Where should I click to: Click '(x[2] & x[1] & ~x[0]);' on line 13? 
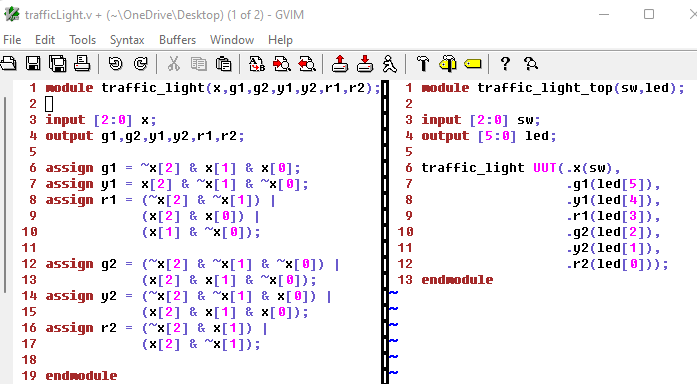pyautogui.click(x=229, y=280)
